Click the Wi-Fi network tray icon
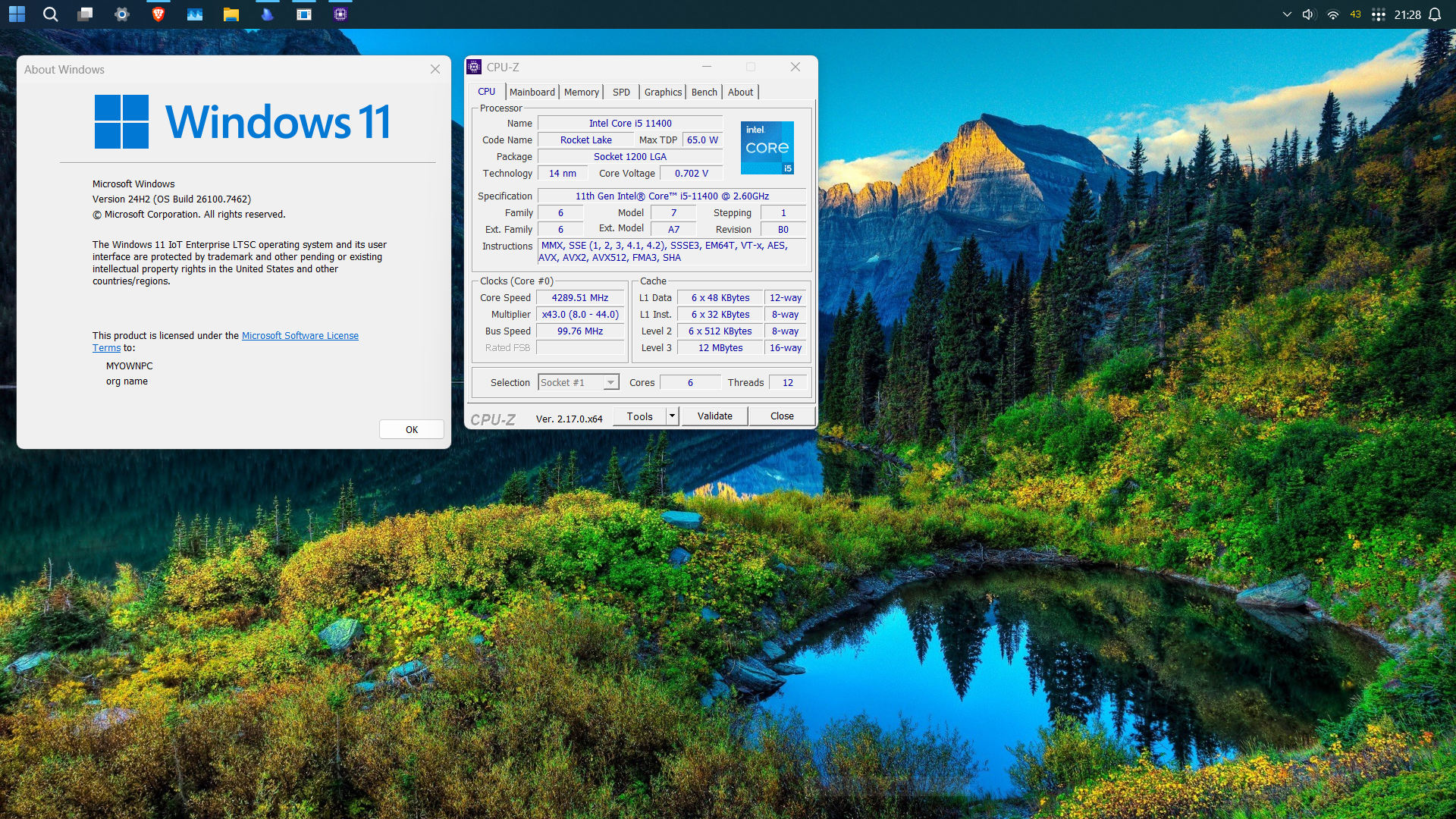Image resolution: width=1456 pixels, height=819 pixels. (x=1332, y=14)
